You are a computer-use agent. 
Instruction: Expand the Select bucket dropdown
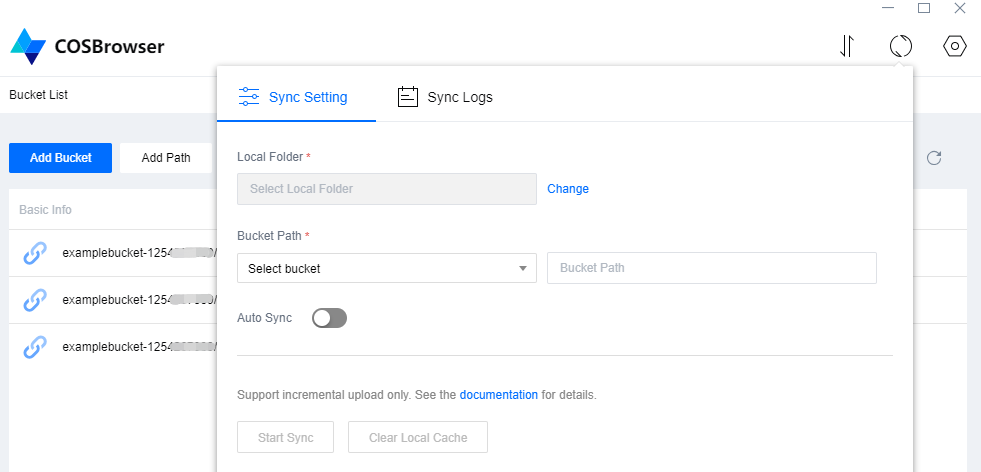pyautogui.click(x=386, y=268)
